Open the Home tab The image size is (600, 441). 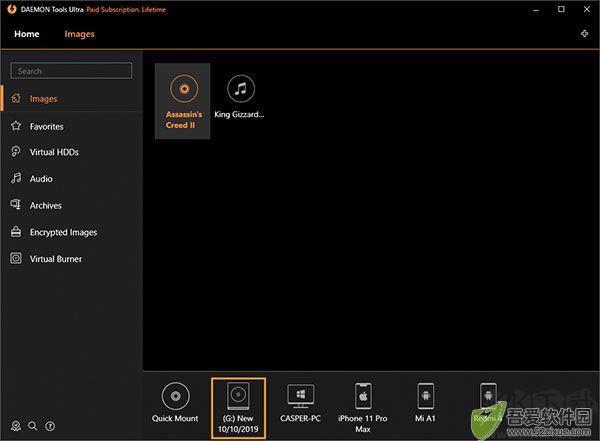pos(27,34)
